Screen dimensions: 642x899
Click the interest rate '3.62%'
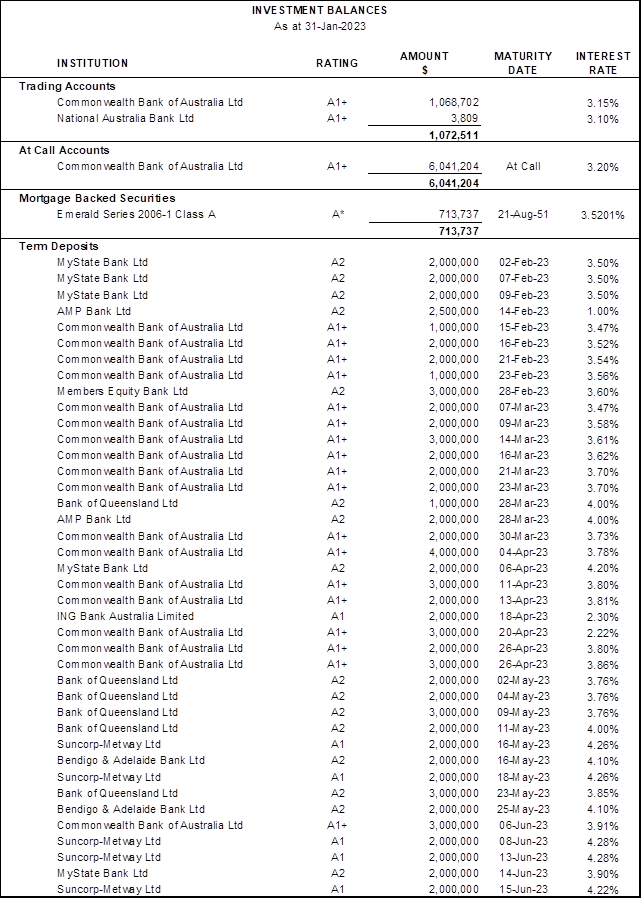[x=602, y=456]
